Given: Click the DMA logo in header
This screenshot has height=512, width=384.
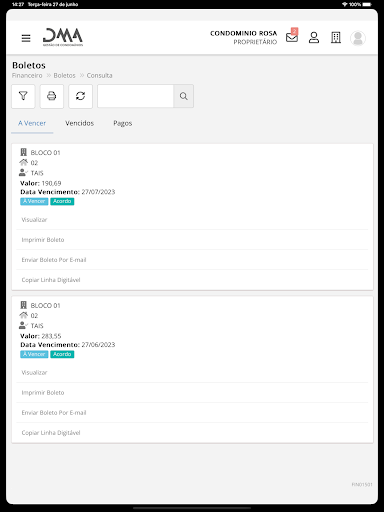Looking at the screenshot, I should pyautogui.click(x=63, y=37).
